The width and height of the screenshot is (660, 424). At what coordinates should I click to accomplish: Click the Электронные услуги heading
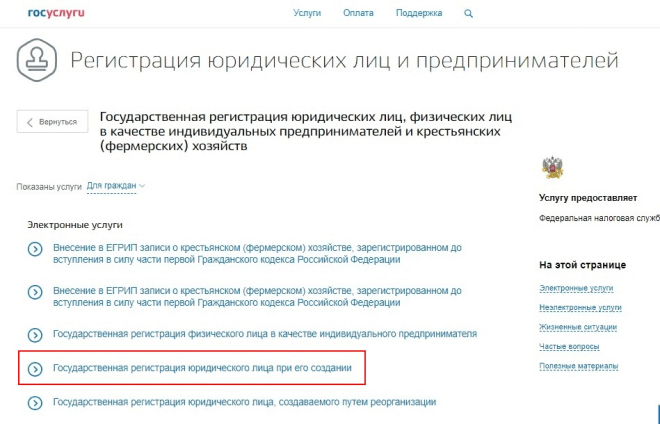pos(75,225)
